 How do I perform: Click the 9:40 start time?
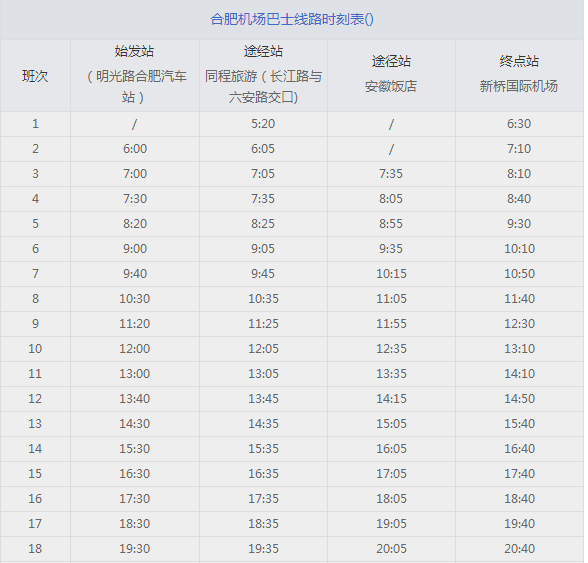coord(135,274)
